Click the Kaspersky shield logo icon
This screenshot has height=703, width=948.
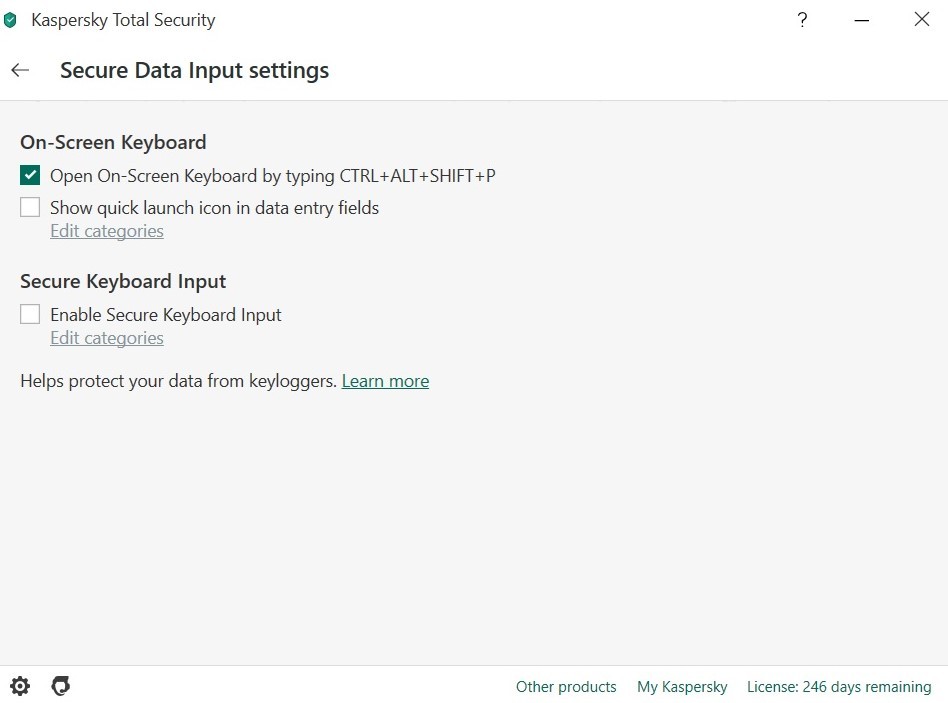pyautogui.click(x=10, y=20)
